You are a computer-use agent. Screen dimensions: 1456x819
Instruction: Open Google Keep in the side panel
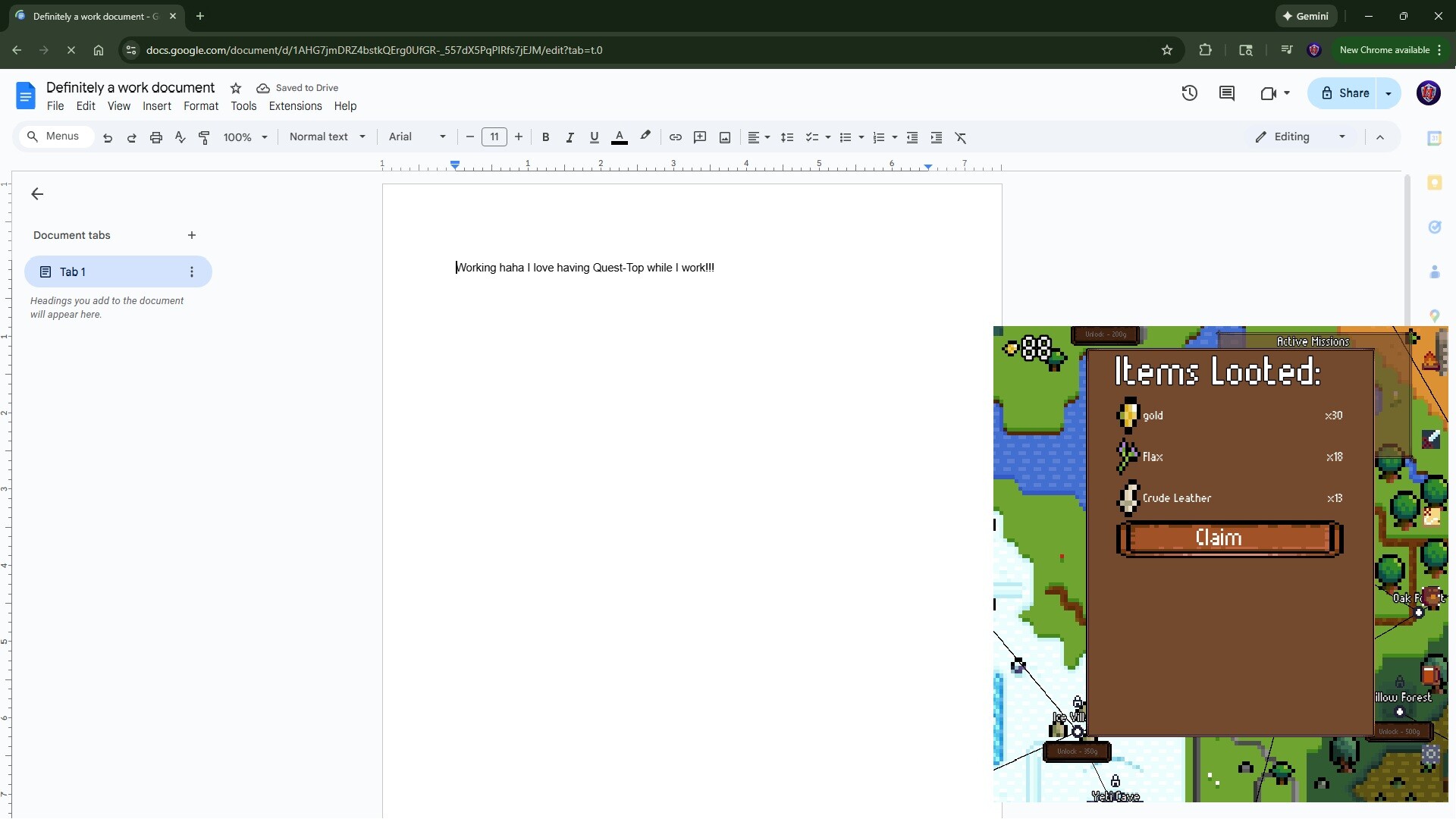click(x=1436, y=183)
